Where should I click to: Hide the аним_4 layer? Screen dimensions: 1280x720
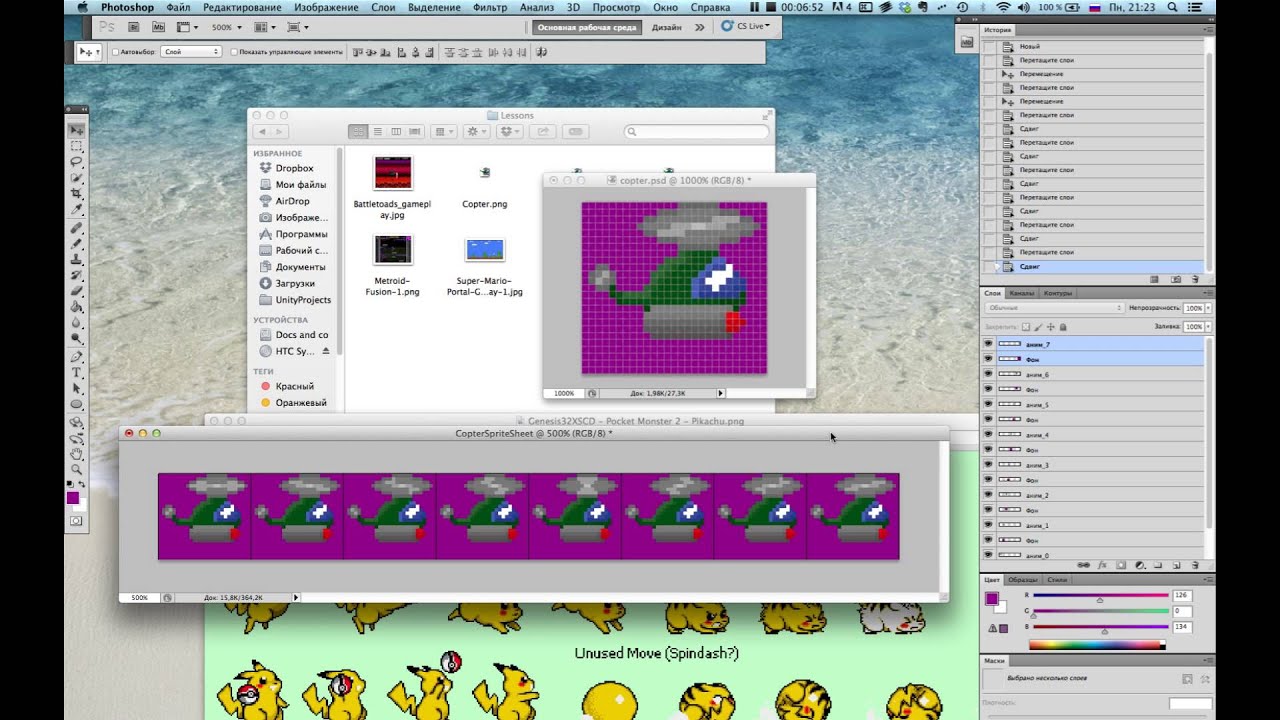pos(988,435)
